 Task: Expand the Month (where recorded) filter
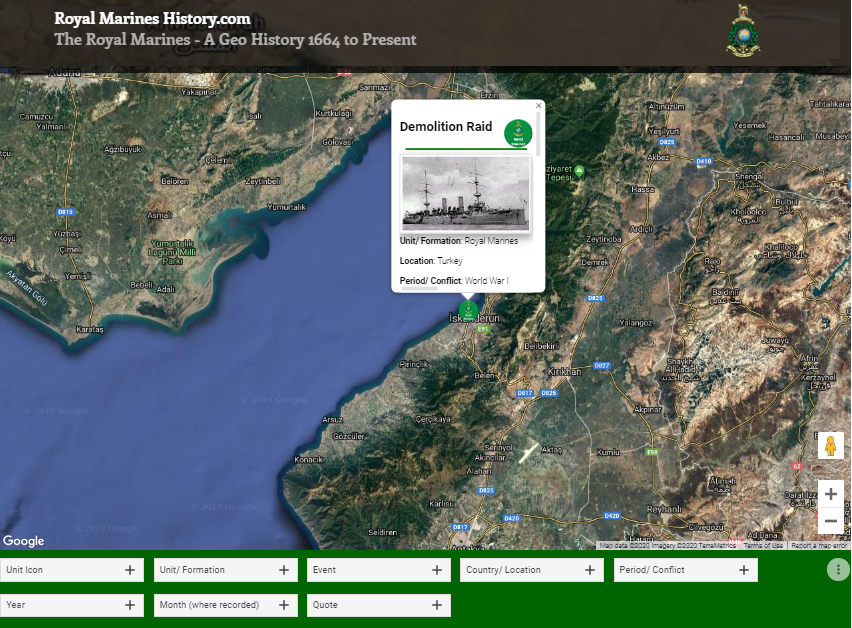(225, 605)
